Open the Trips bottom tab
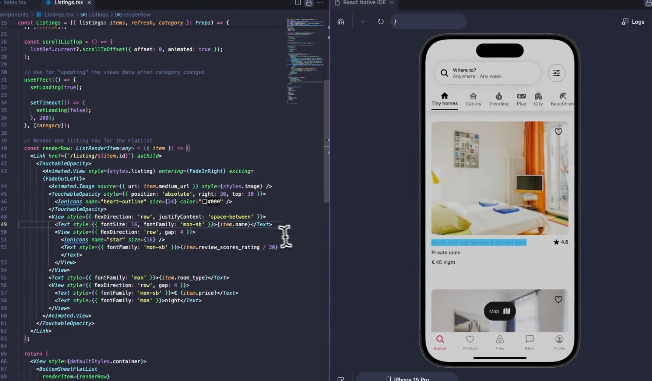This screenshot has width=652, height=381. (500, 342)
